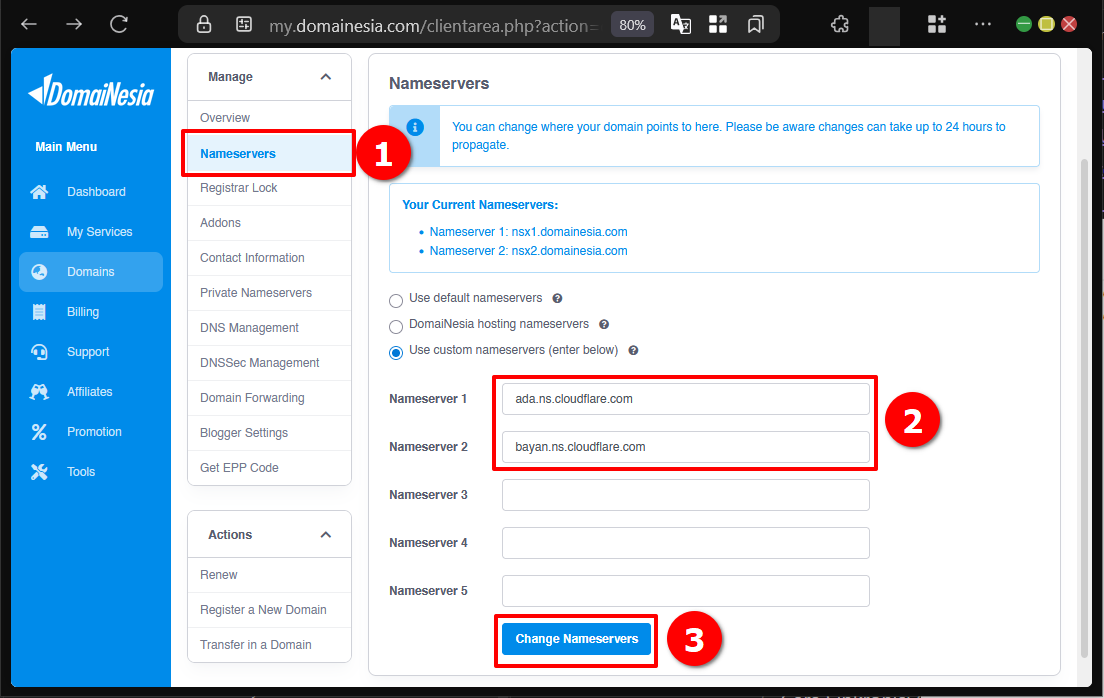The height and width of the screenshot is (698, 1104).
Task: Click Register a New Domain
Action: (269, 610)
